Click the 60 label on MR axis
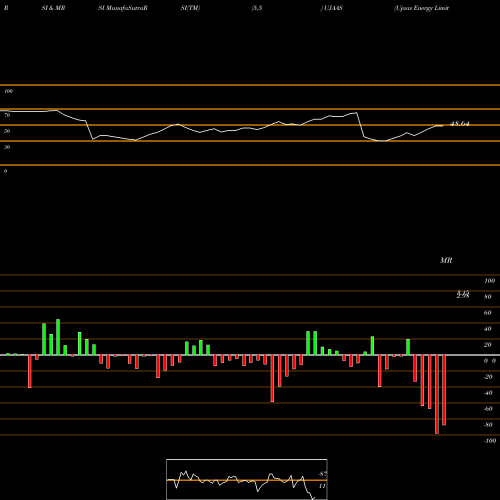500x500 pixels. 488,313
